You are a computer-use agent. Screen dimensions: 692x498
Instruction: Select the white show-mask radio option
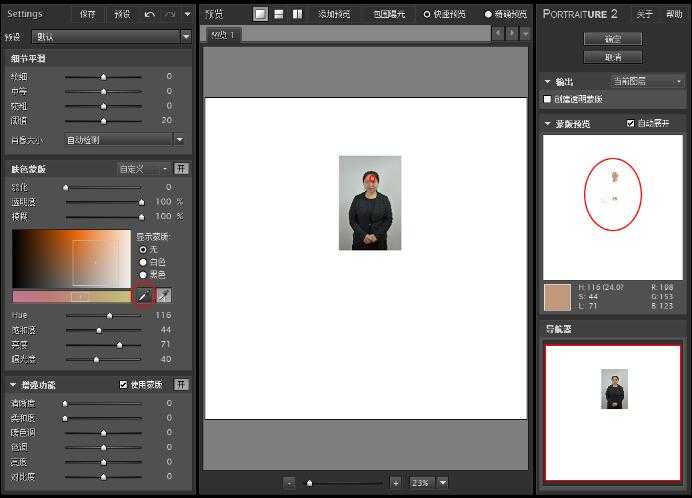click(143, 262)
